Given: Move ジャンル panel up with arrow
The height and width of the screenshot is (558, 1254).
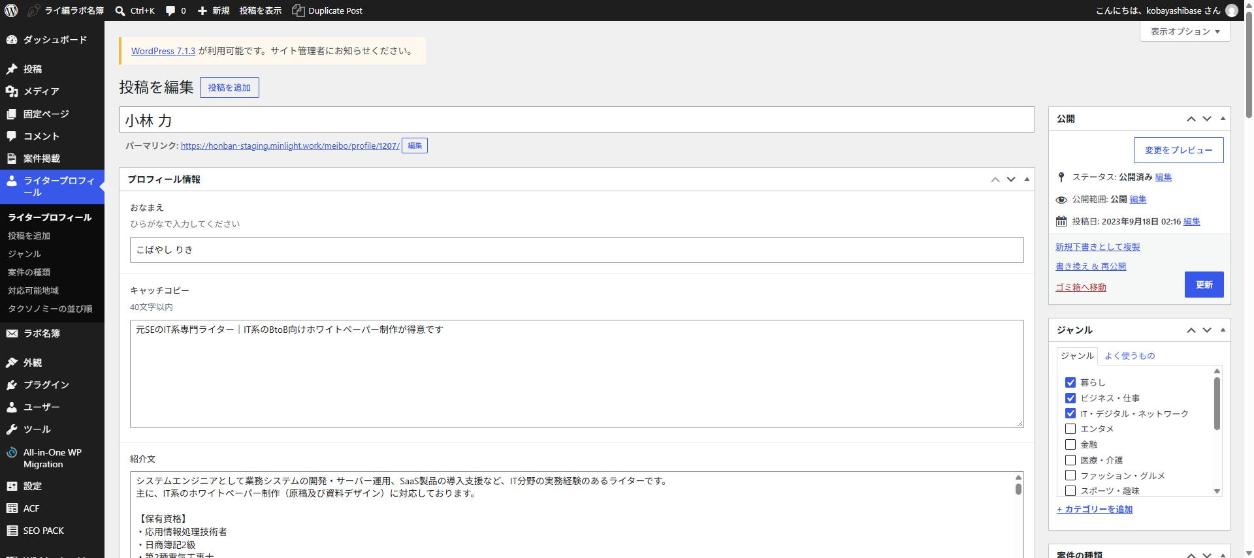Looking at the screenshot, I should click(x=1191, y=330).
